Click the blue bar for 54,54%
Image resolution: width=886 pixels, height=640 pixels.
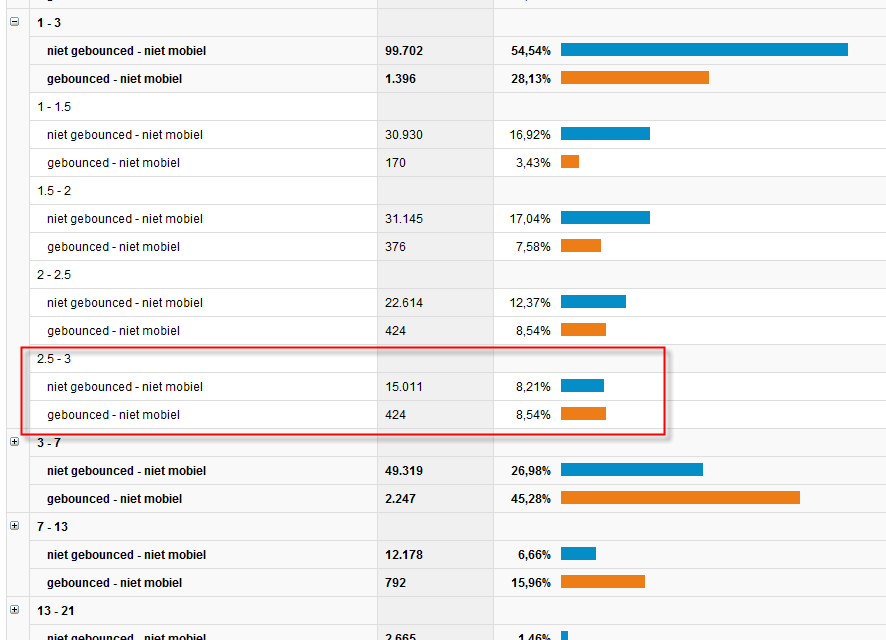pos(704,50)
